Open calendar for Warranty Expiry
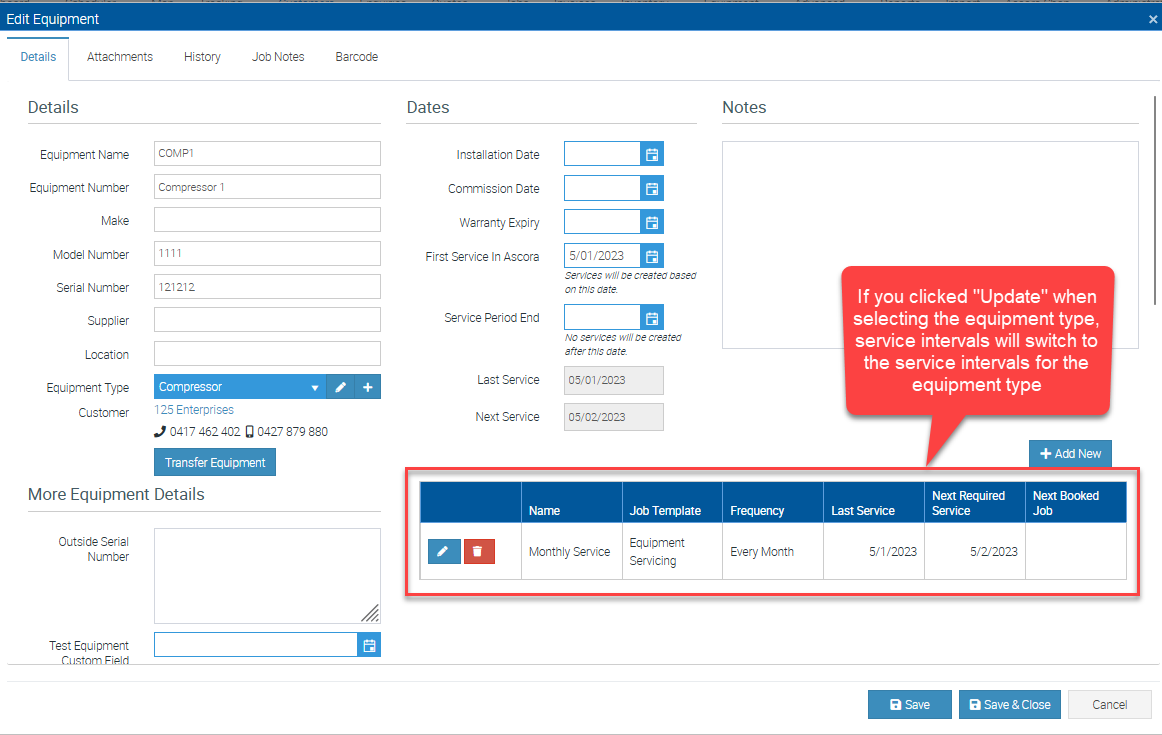Viewport: 1162px width, 735px height. 651,222
